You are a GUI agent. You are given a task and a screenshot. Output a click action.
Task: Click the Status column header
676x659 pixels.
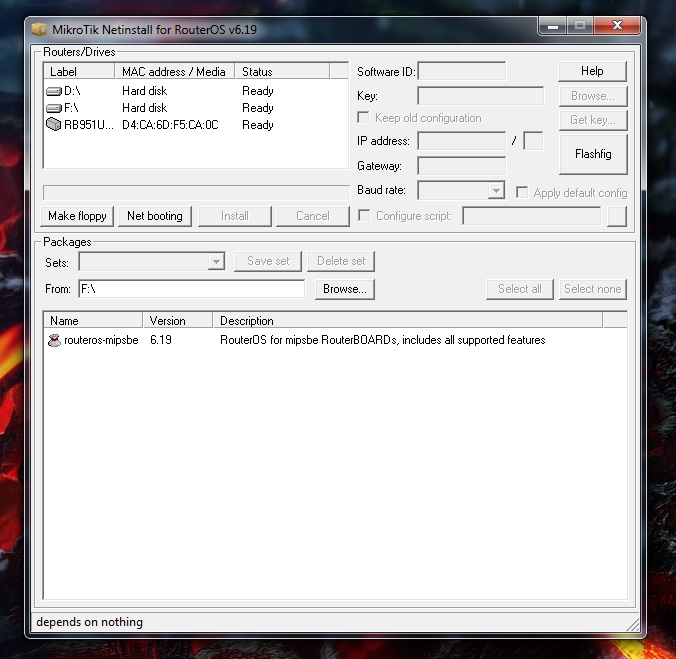coord(283,72)
